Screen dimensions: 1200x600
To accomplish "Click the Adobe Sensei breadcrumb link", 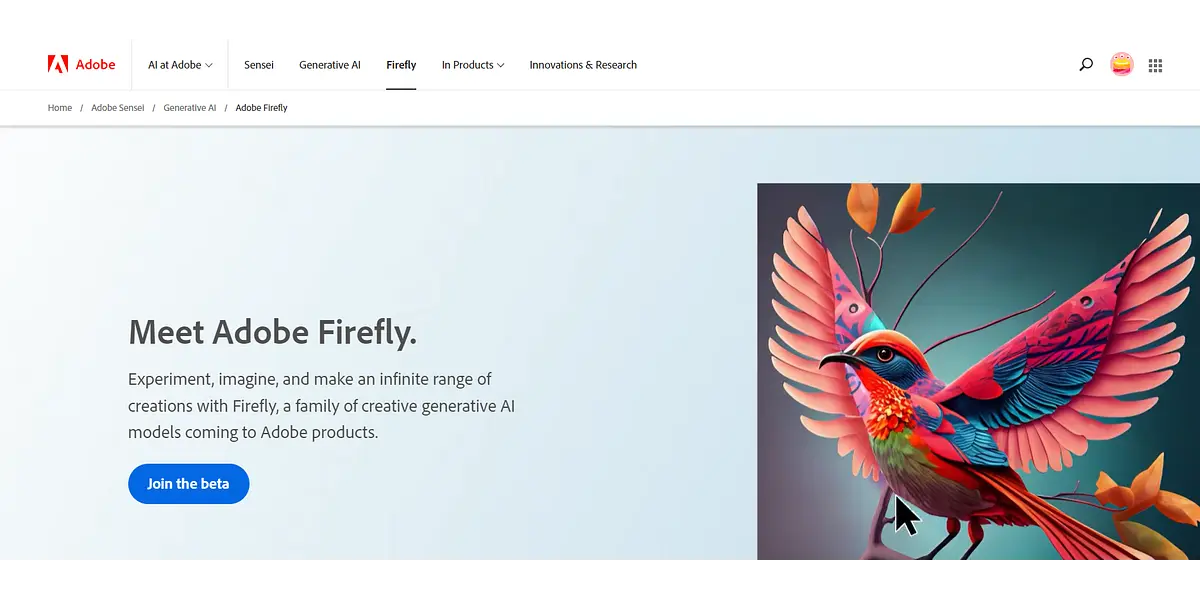I will tap(118, 108).
